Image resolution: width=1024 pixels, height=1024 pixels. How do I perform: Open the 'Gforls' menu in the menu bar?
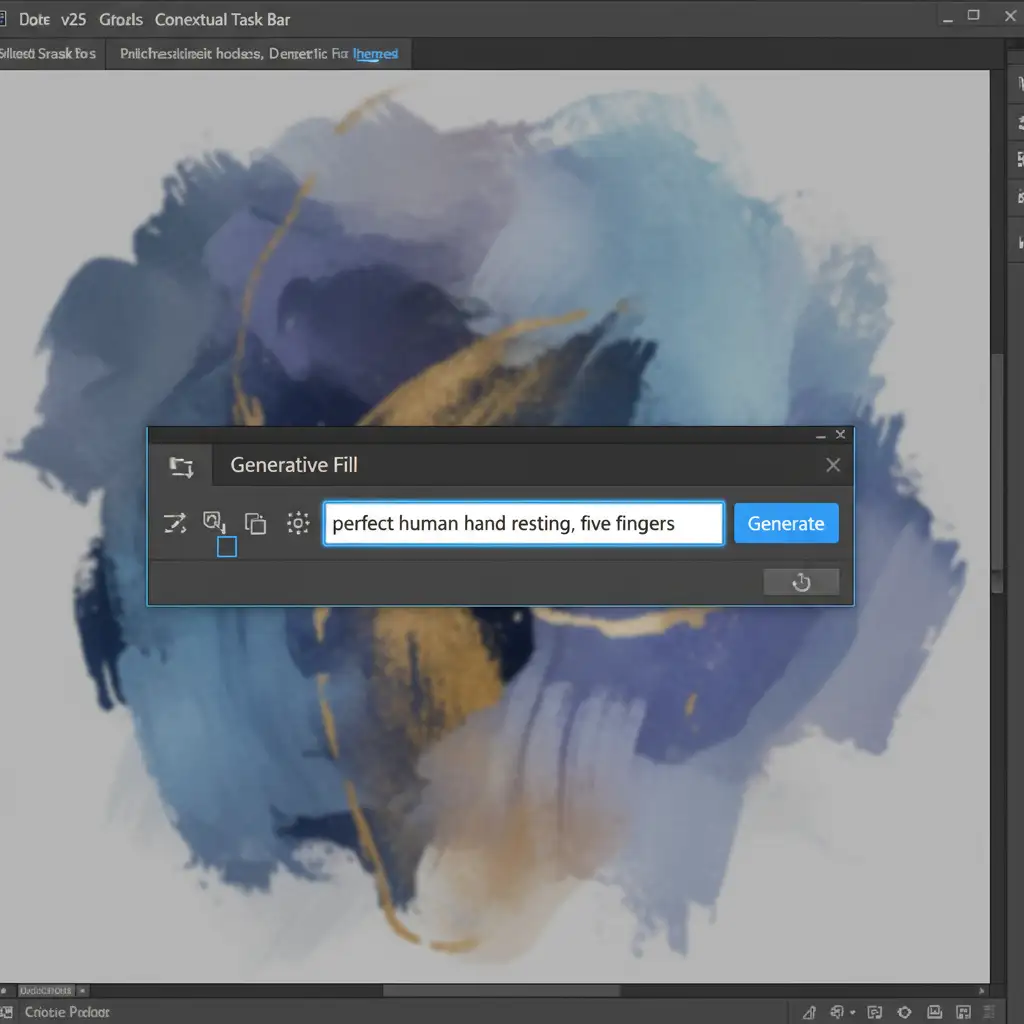[x=120, y=19]
